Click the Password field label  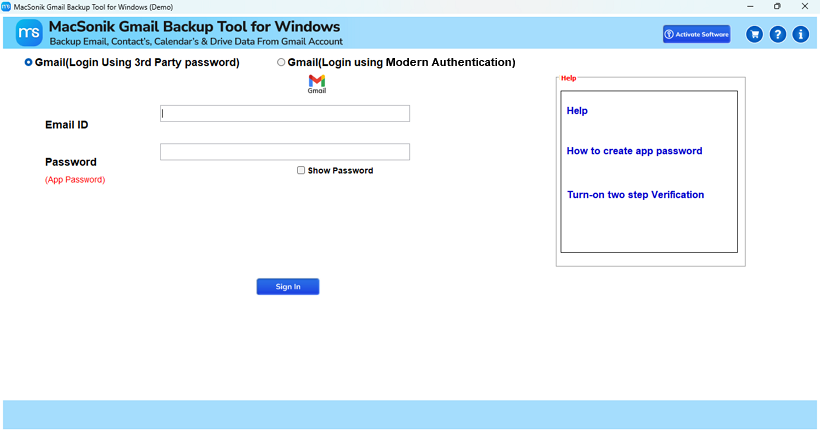point(71,162)
